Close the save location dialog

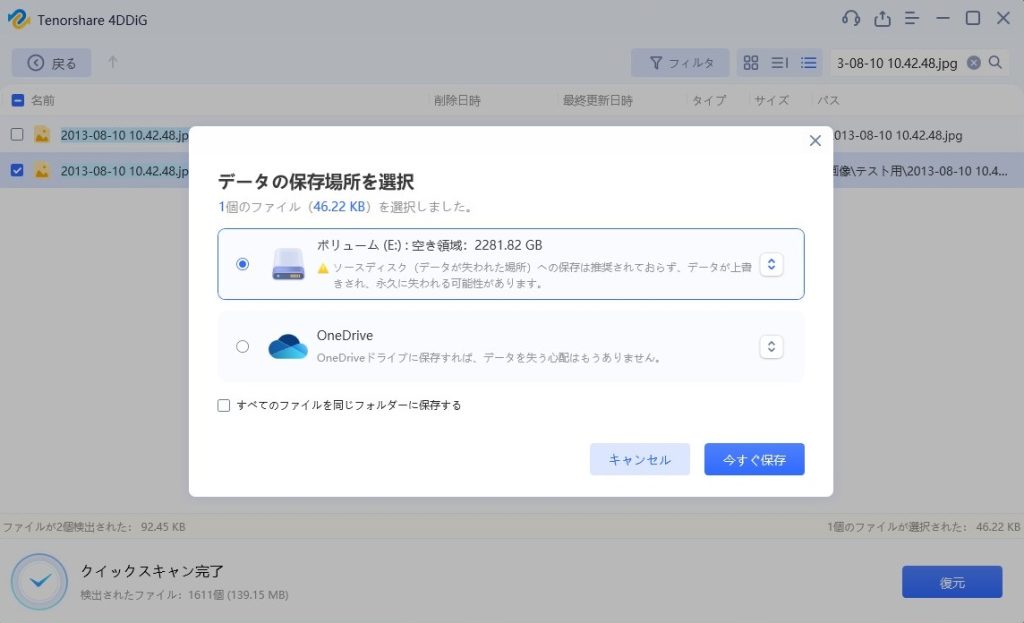(815, 141)
